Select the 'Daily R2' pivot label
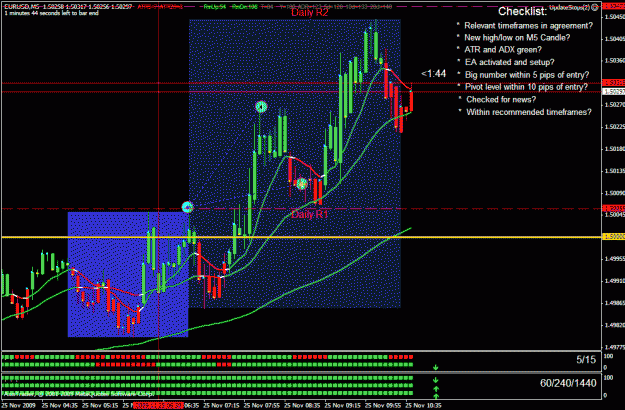The width and height of the screenshot is (625, 410). pyautogui.click(x=310, y=12)
